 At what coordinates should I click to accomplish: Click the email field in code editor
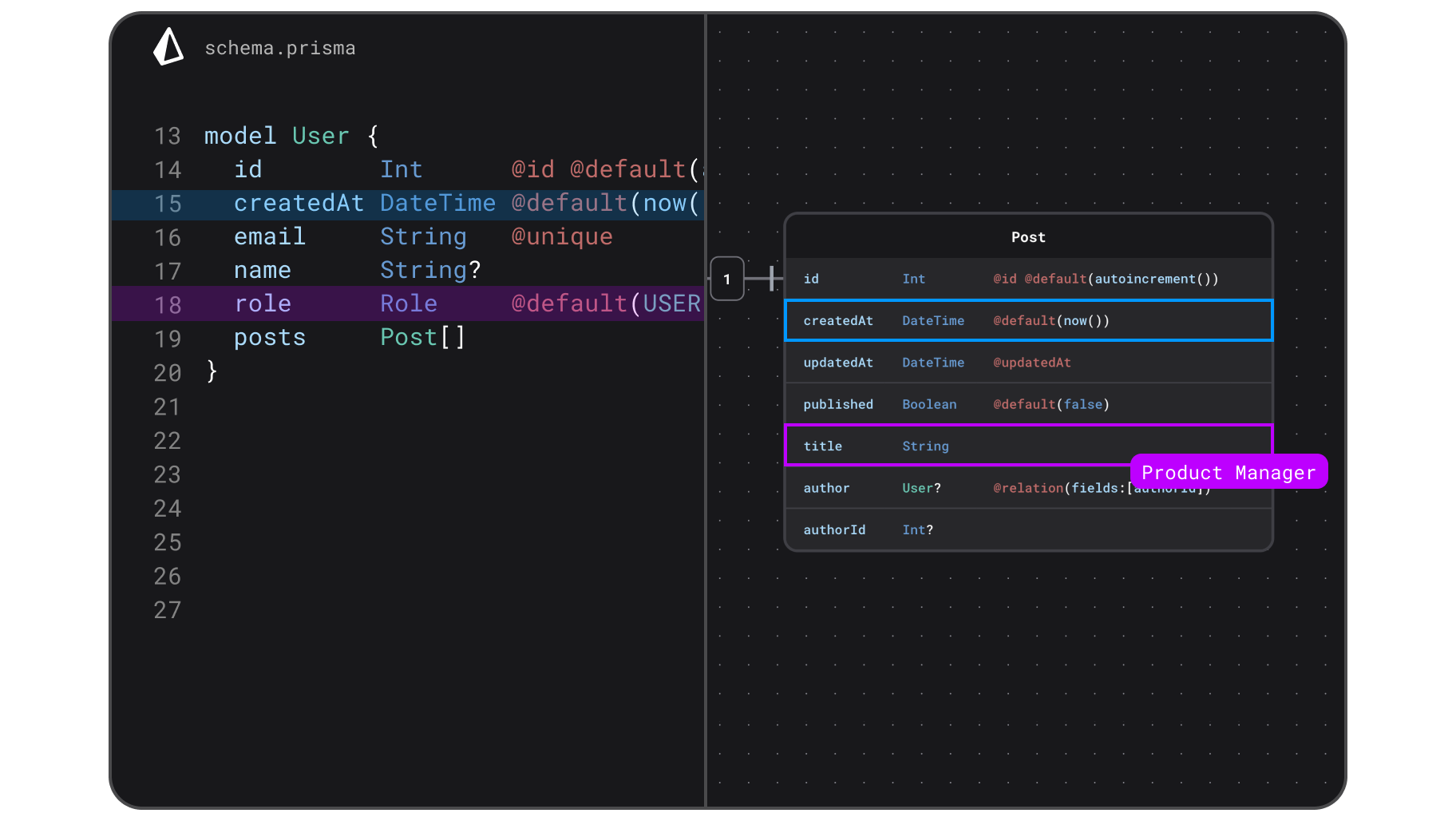point(270,236)
